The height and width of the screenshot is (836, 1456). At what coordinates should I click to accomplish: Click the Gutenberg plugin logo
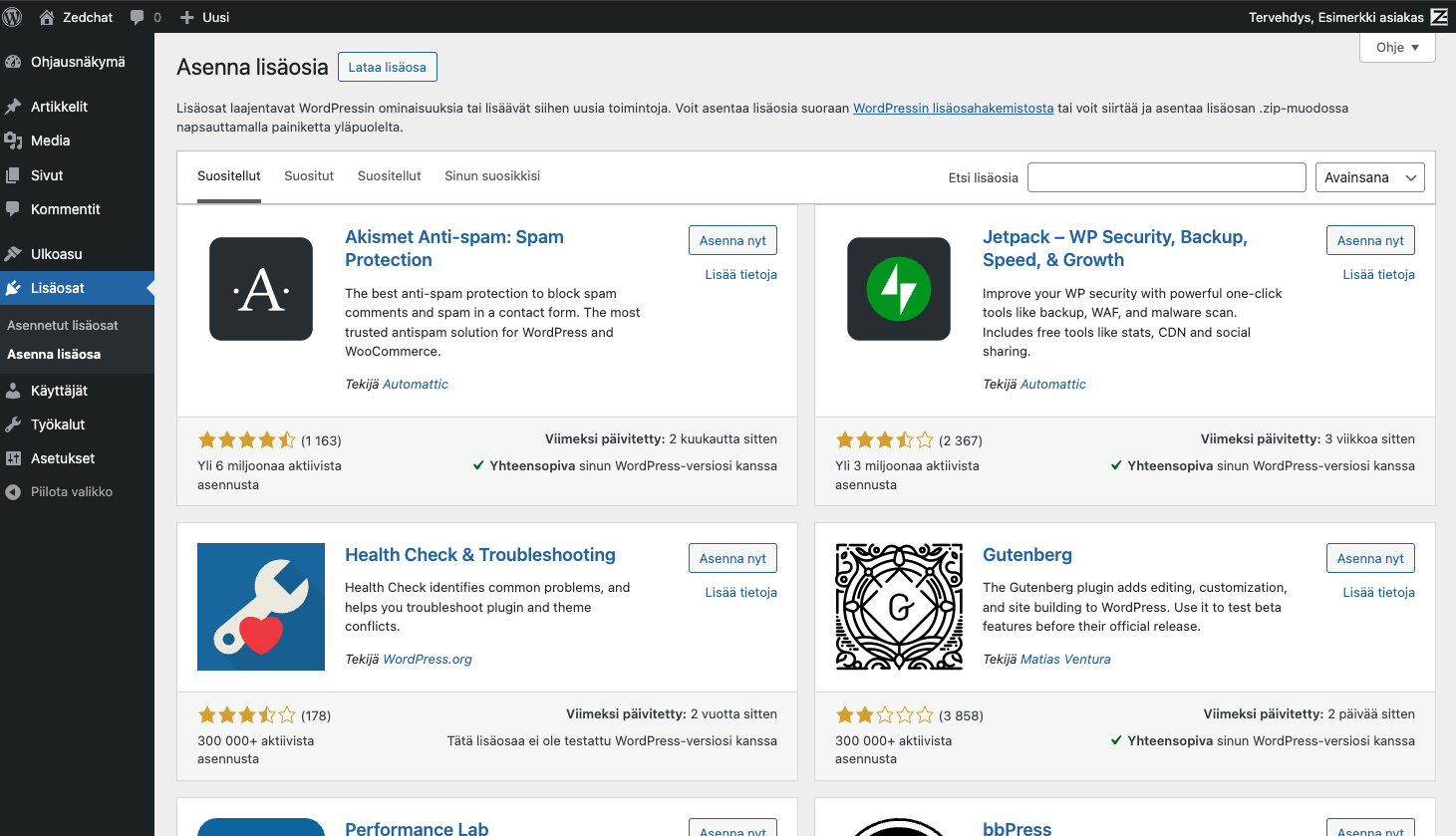898,607
